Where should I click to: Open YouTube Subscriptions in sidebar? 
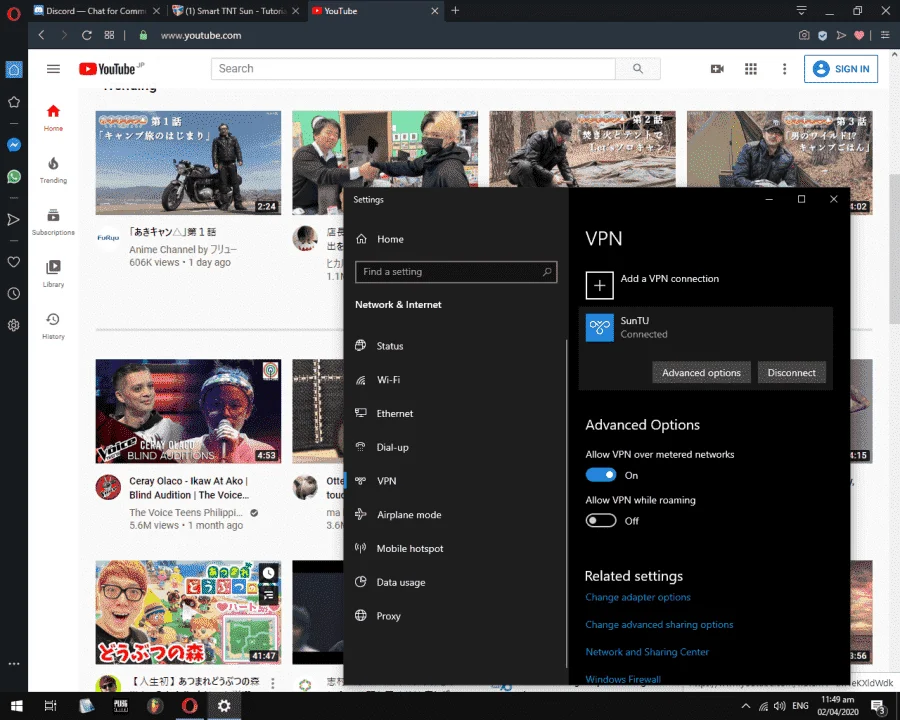[53, 222]
